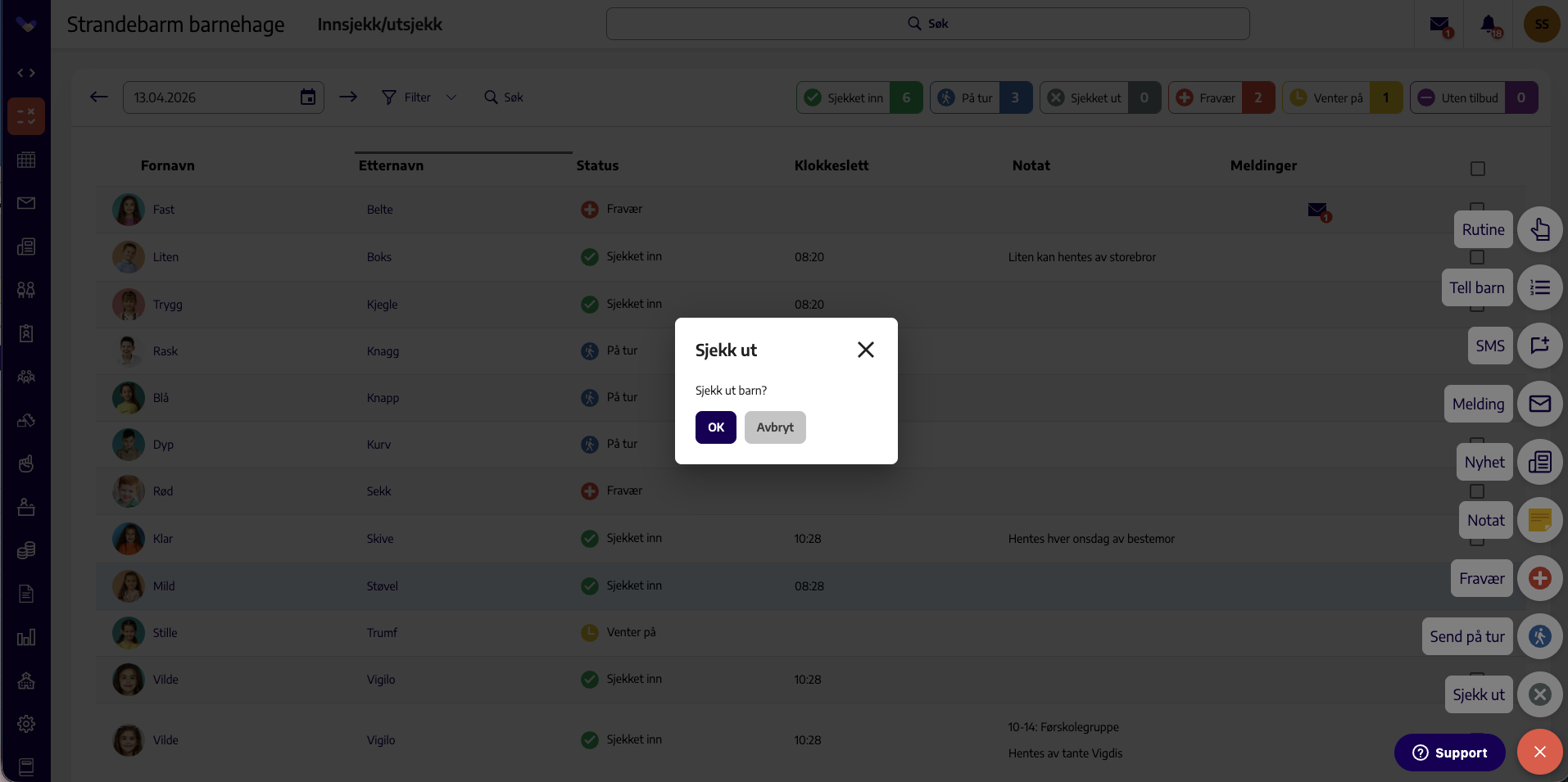Open the unread message icon on Fast row
This screenshot has height=782, width=1568.
(1319, 211)
